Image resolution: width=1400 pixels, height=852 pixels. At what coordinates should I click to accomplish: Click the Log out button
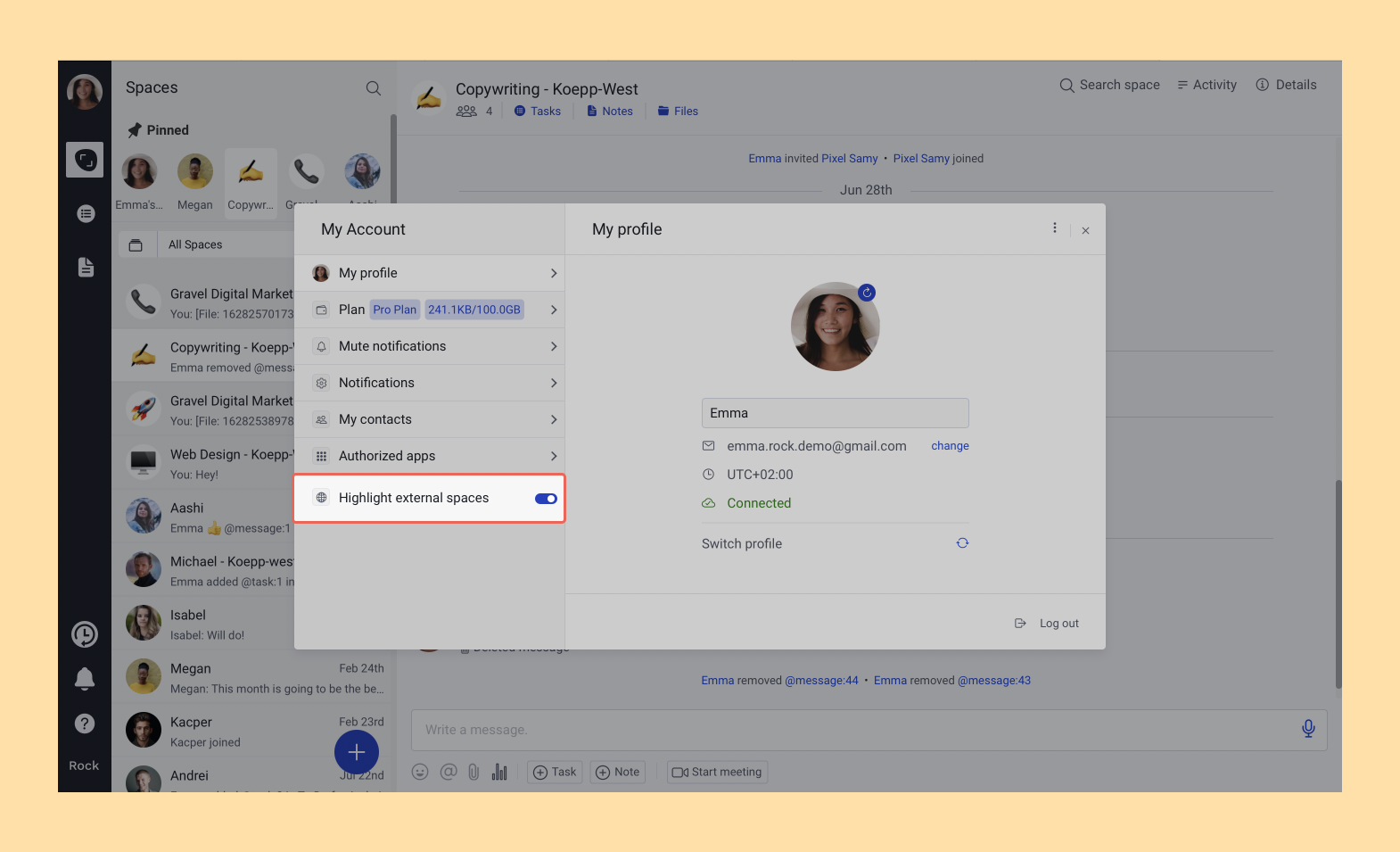point(1048,624)
